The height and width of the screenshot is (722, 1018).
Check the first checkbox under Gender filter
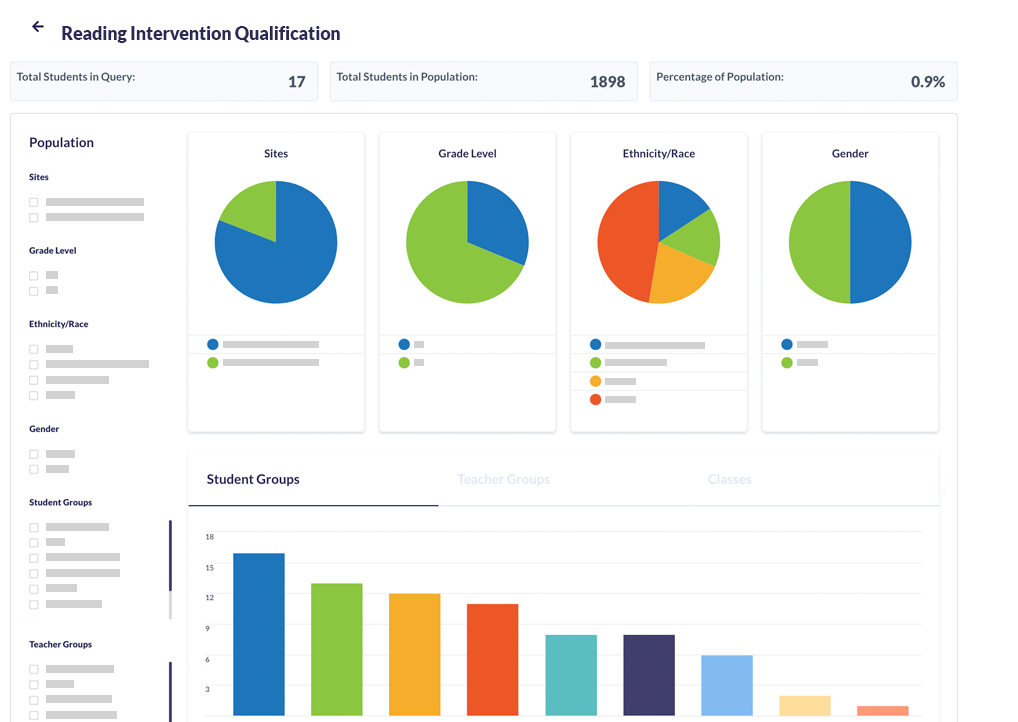tap(34, 454)
